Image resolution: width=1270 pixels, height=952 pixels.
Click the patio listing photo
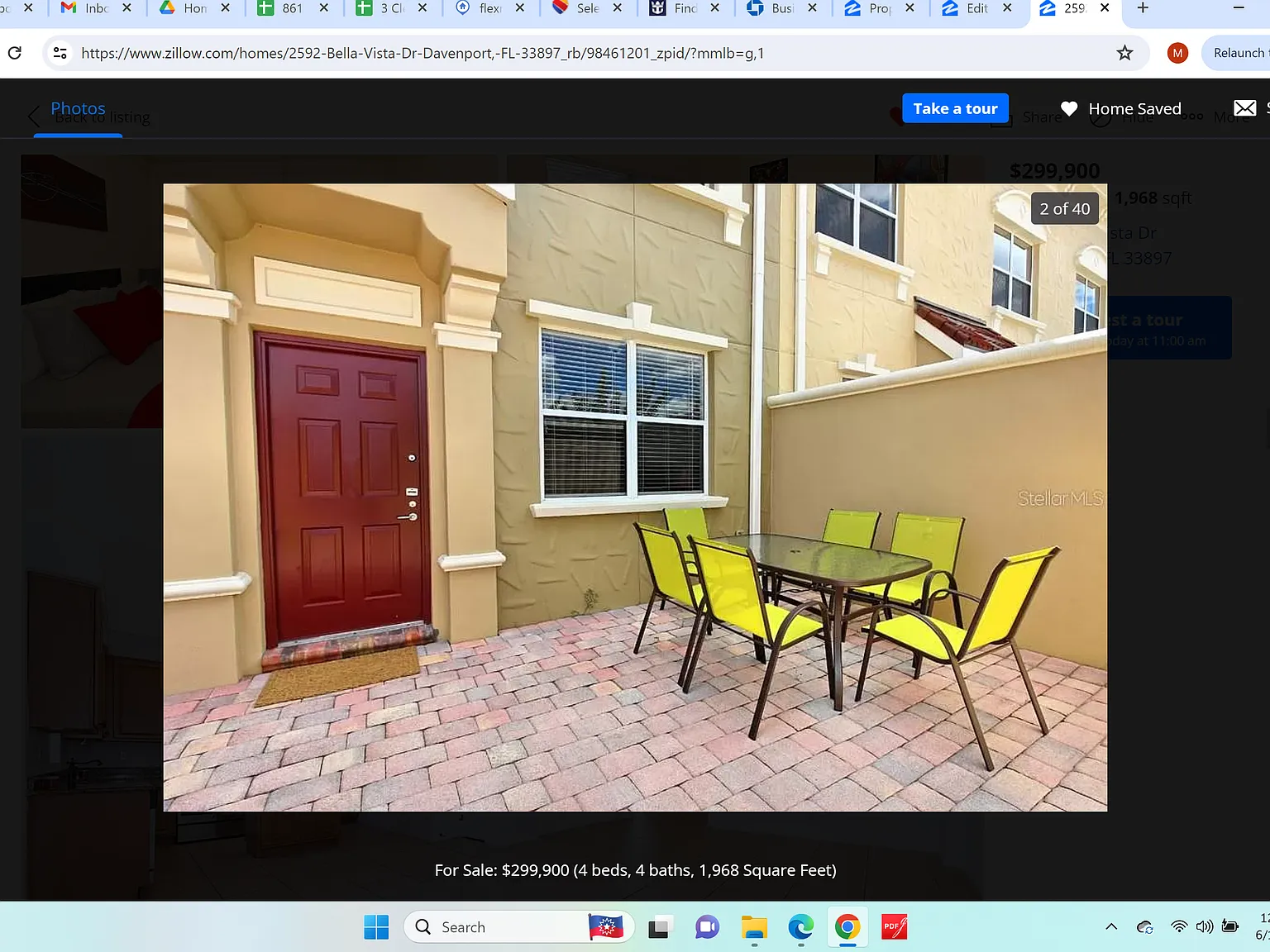[635, 497]
